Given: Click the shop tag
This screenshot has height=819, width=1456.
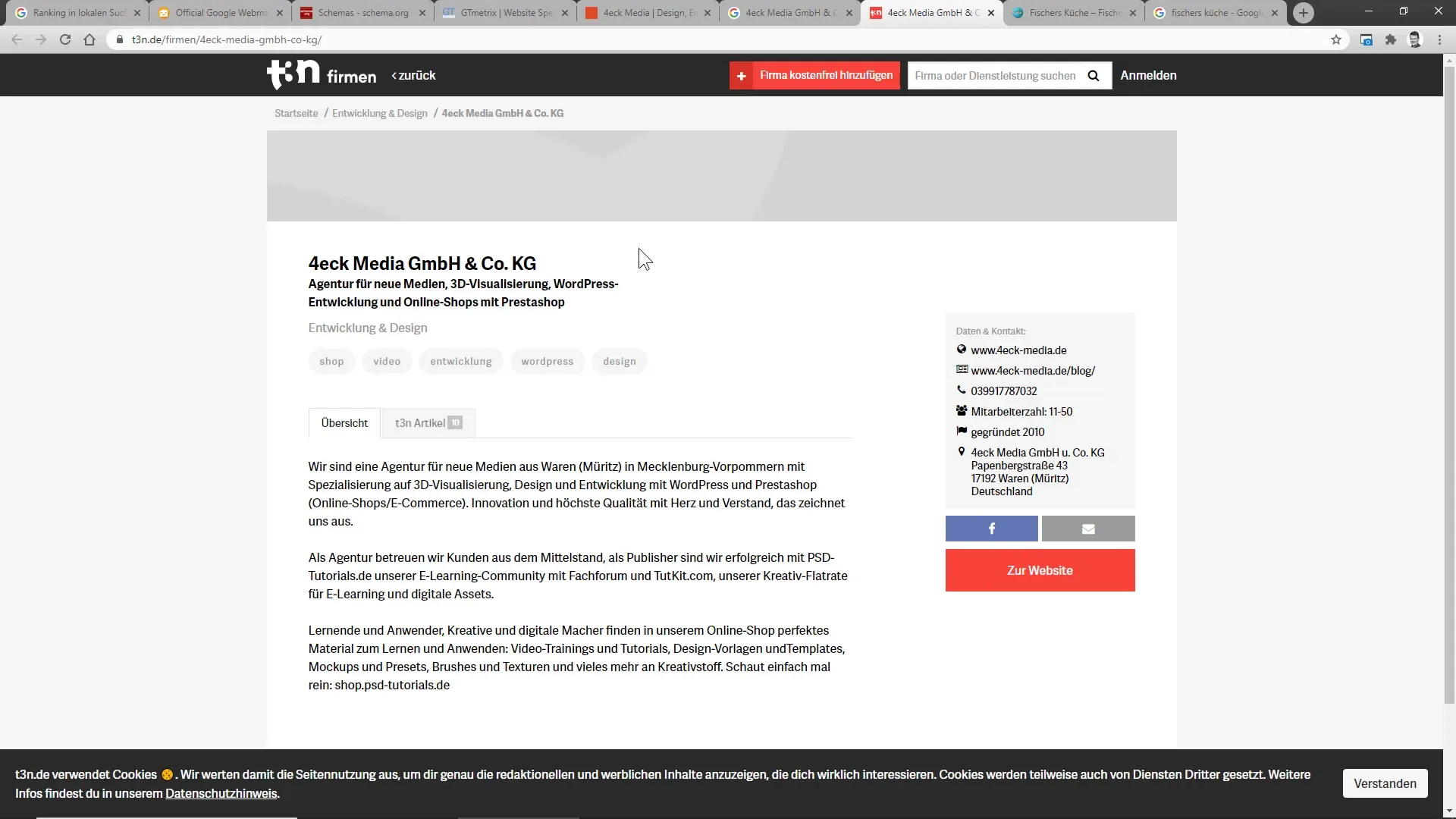Looking at the screenshot, I should pyautogui.click(x=331, y=362).
